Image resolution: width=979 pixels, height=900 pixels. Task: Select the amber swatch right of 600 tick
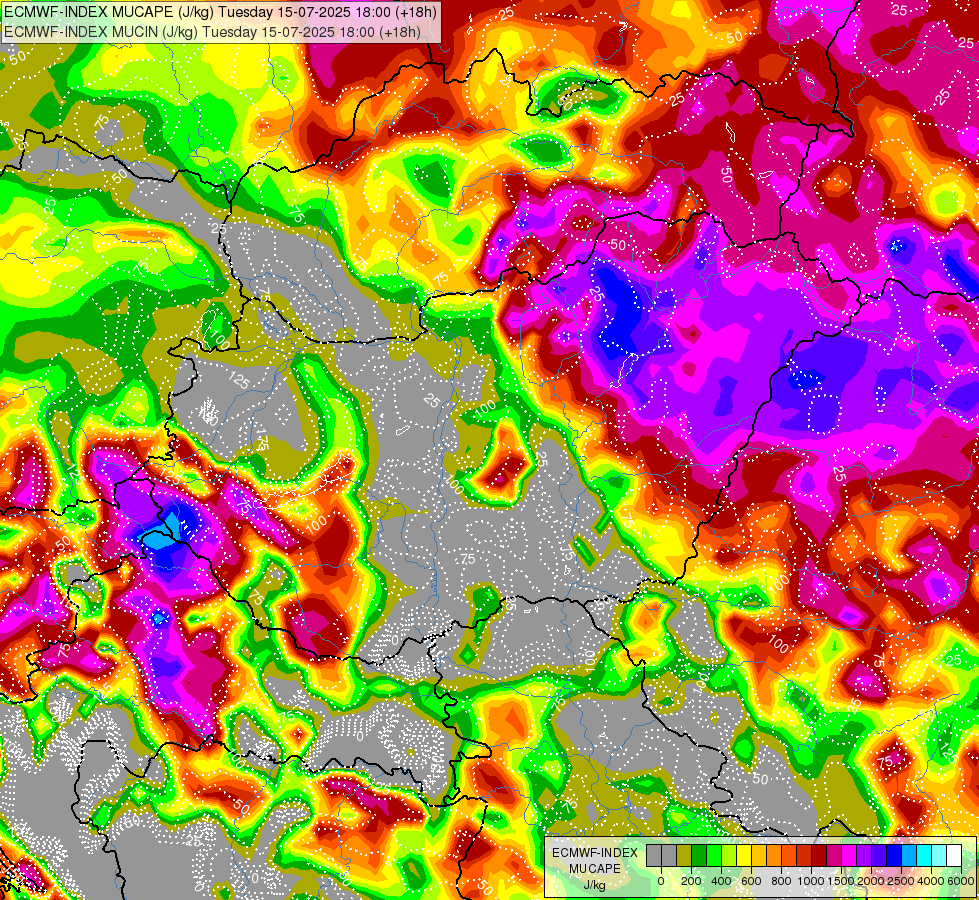click(759, 856)
